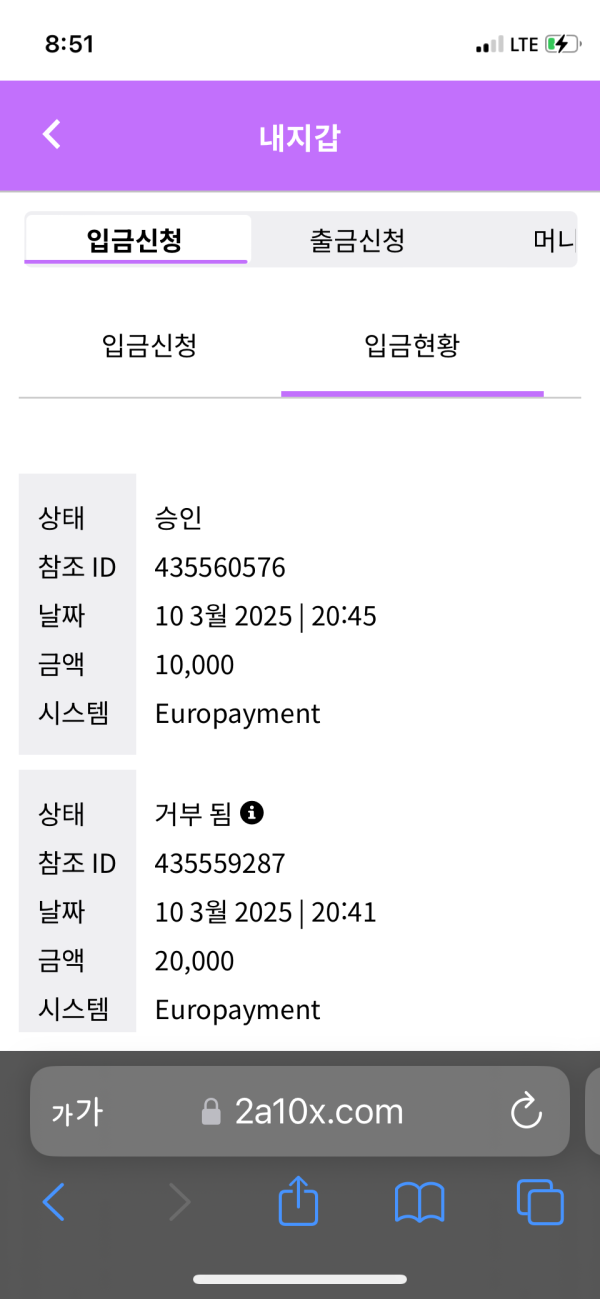Screen dimensions: 600x1299
Task: Tap the 2a10x.com address bar
Action: 319,1111
